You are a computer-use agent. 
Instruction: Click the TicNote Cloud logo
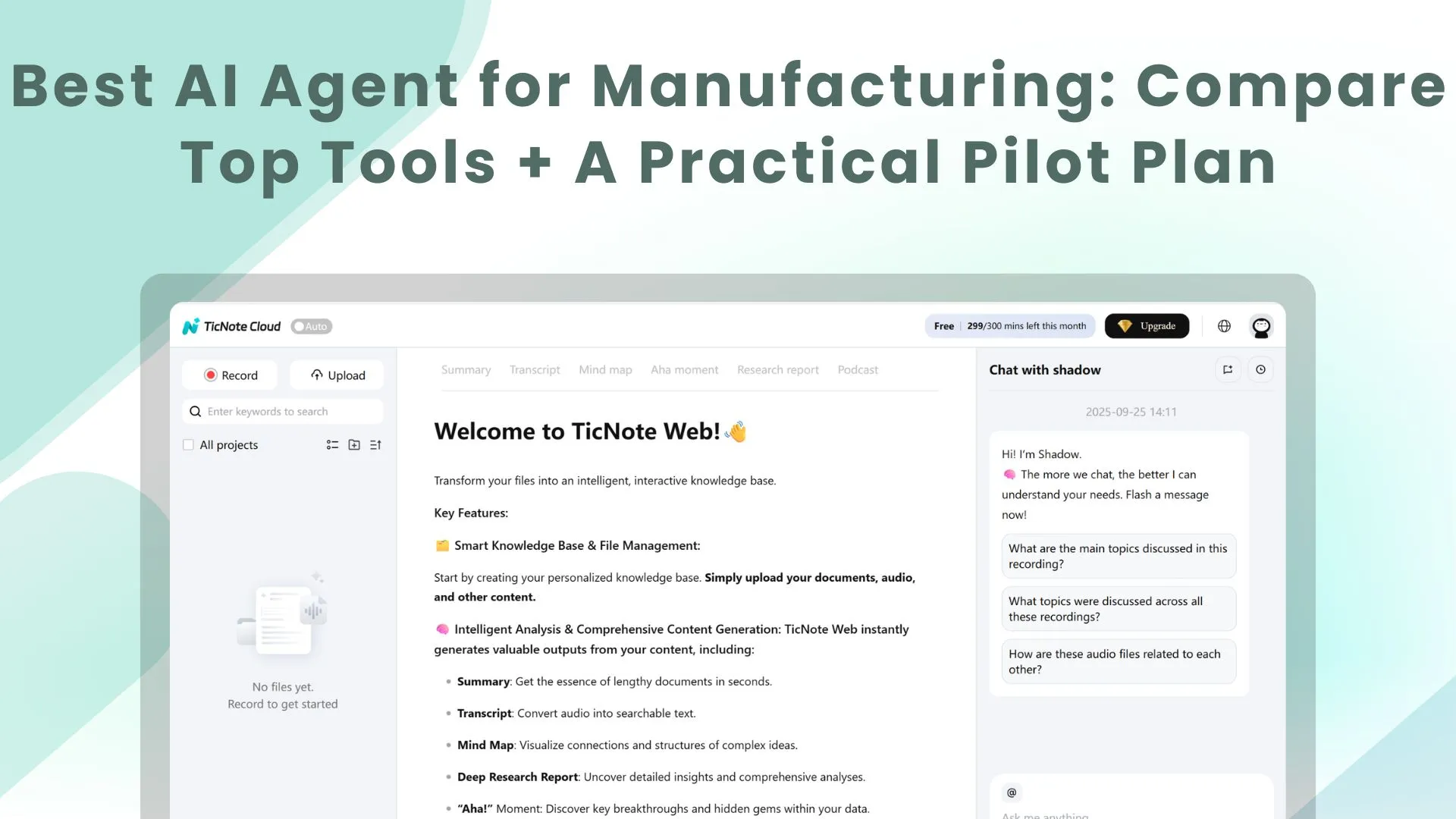pyautogui.click(x=231, y=326)
